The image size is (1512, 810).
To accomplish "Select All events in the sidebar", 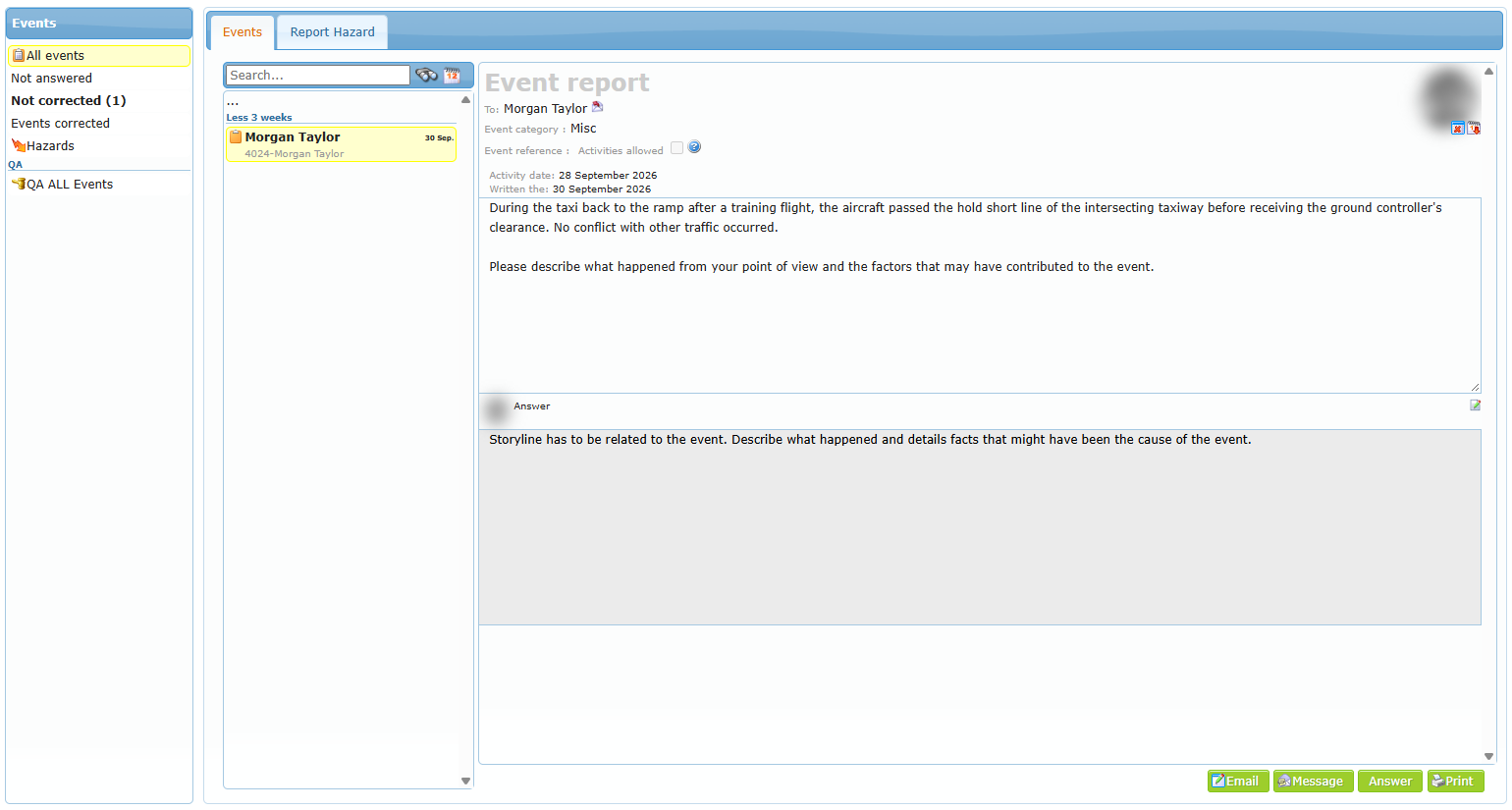I will (x=98, y=56).
